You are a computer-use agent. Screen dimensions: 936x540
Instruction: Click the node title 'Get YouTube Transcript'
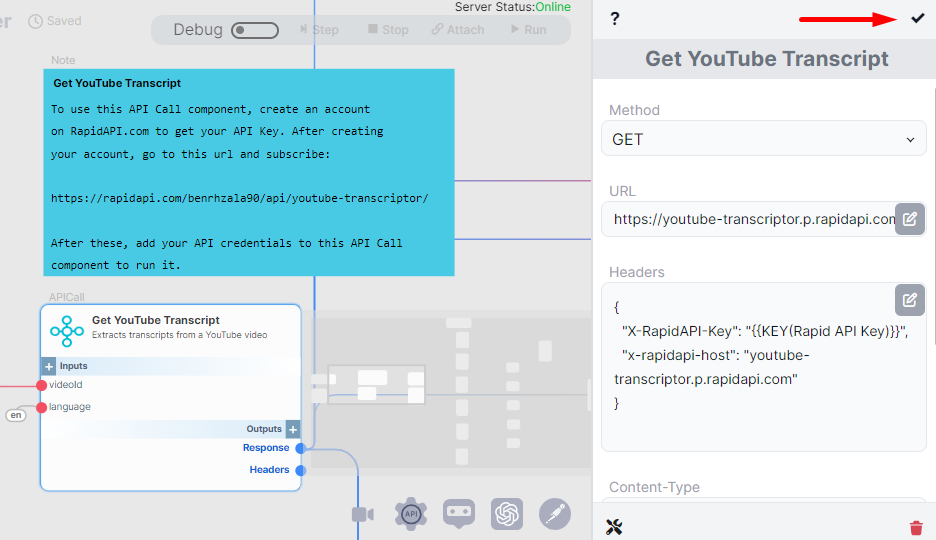[x=156, y=320]
